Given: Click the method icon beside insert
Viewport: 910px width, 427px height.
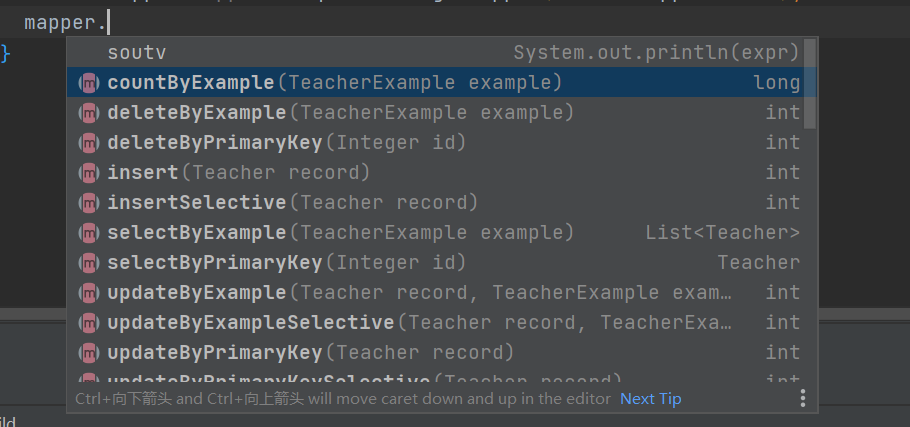Looking at the screenshot, I should tap(88, 173).
